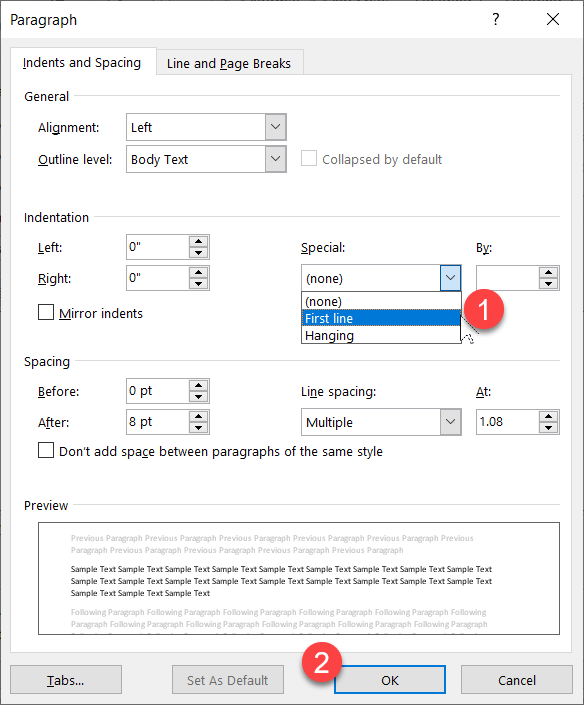This screenshot has width=584, height=705.
Task: Close the Paragraph dialog
Action: click(x=553, y=19)
